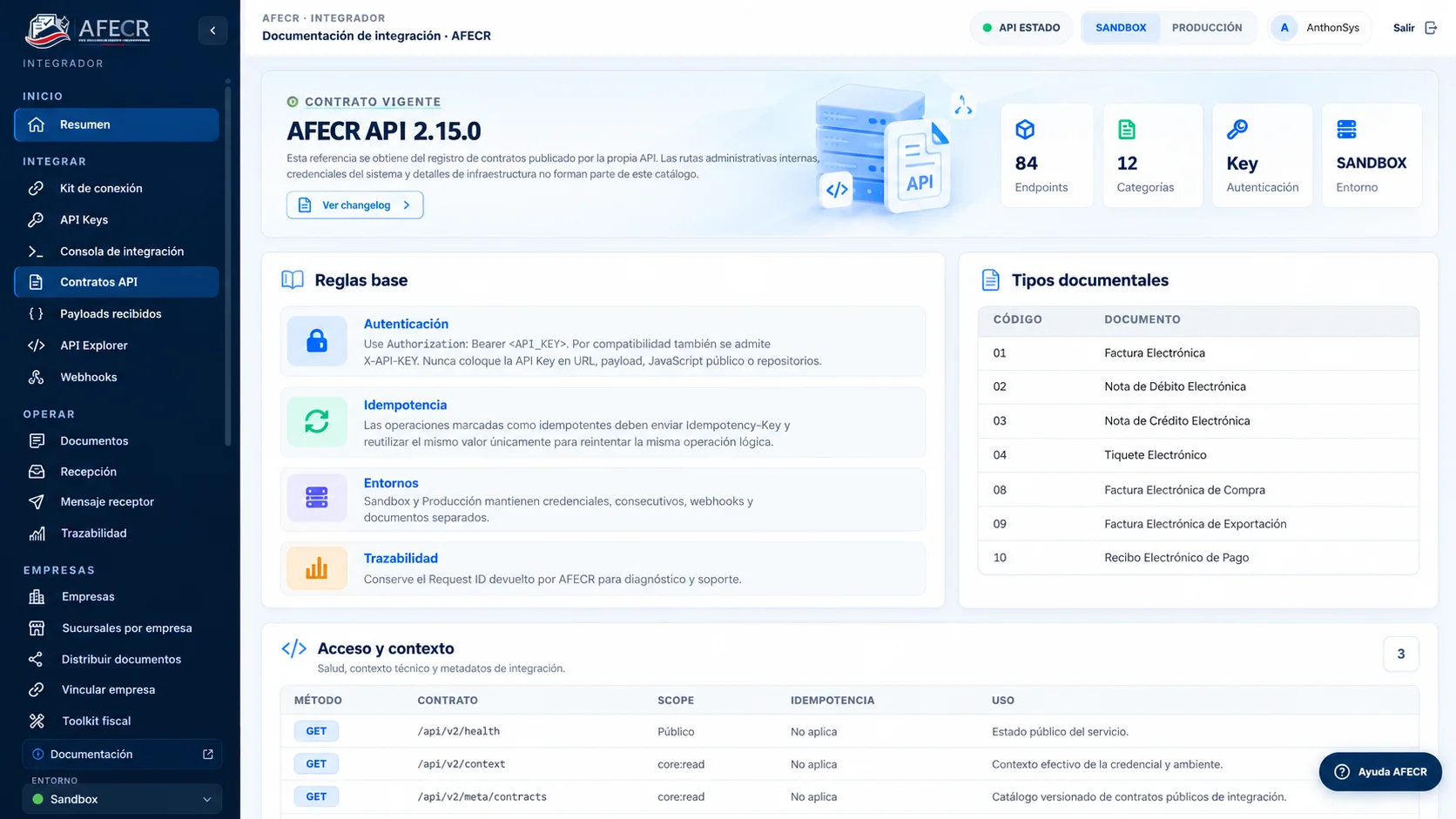
Task: Select the /api/v2/meta/contracts contract path
Action: point(482,796)
